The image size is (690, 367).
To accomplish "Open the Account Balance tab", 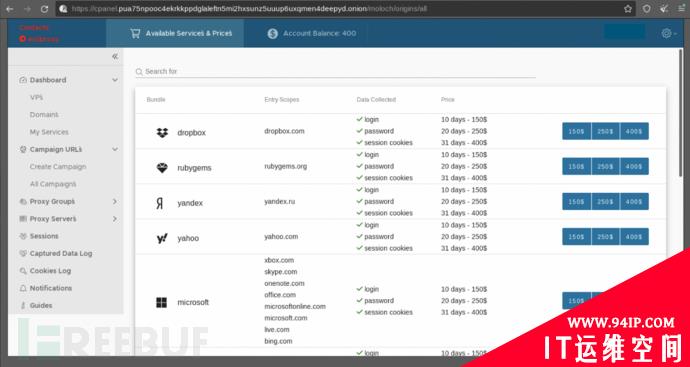I will (x=312, y=33).
